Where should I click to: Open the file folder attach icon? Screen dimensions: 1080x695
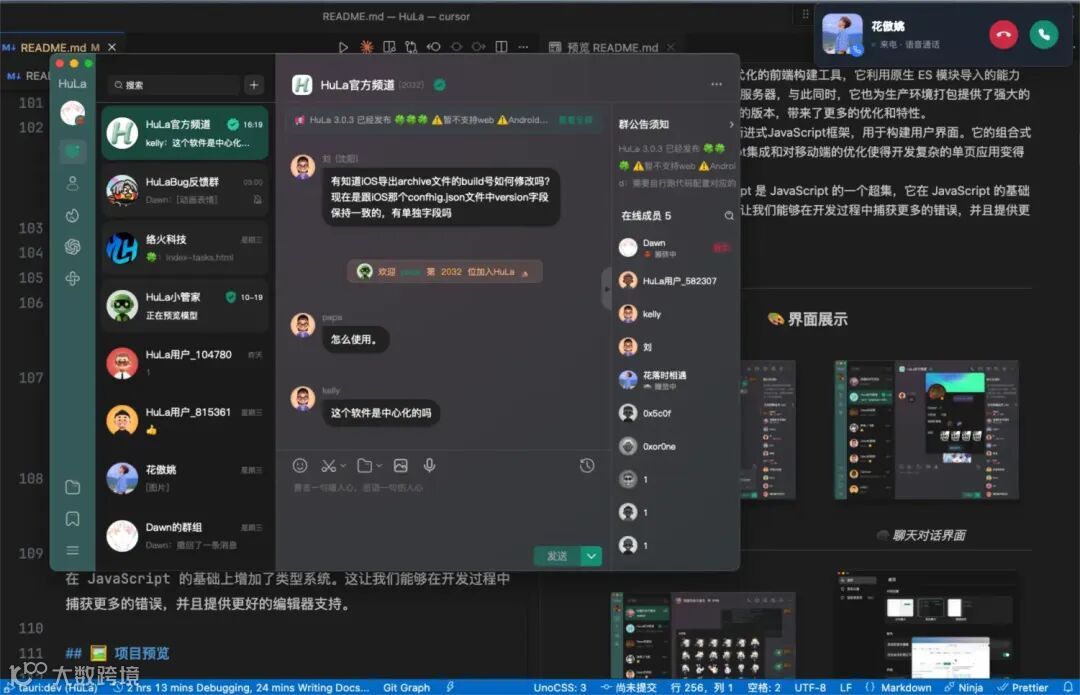point(364,466)
